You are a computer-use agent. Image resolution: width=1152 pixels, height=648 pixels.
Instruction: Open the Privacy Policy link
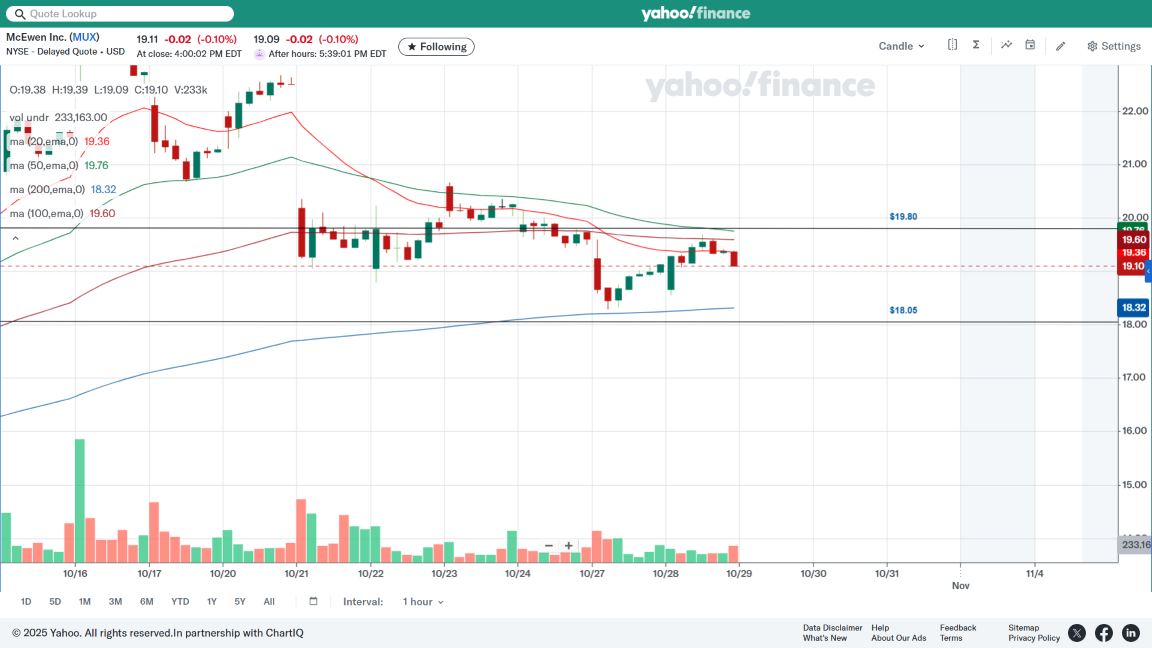[1034, 638]
